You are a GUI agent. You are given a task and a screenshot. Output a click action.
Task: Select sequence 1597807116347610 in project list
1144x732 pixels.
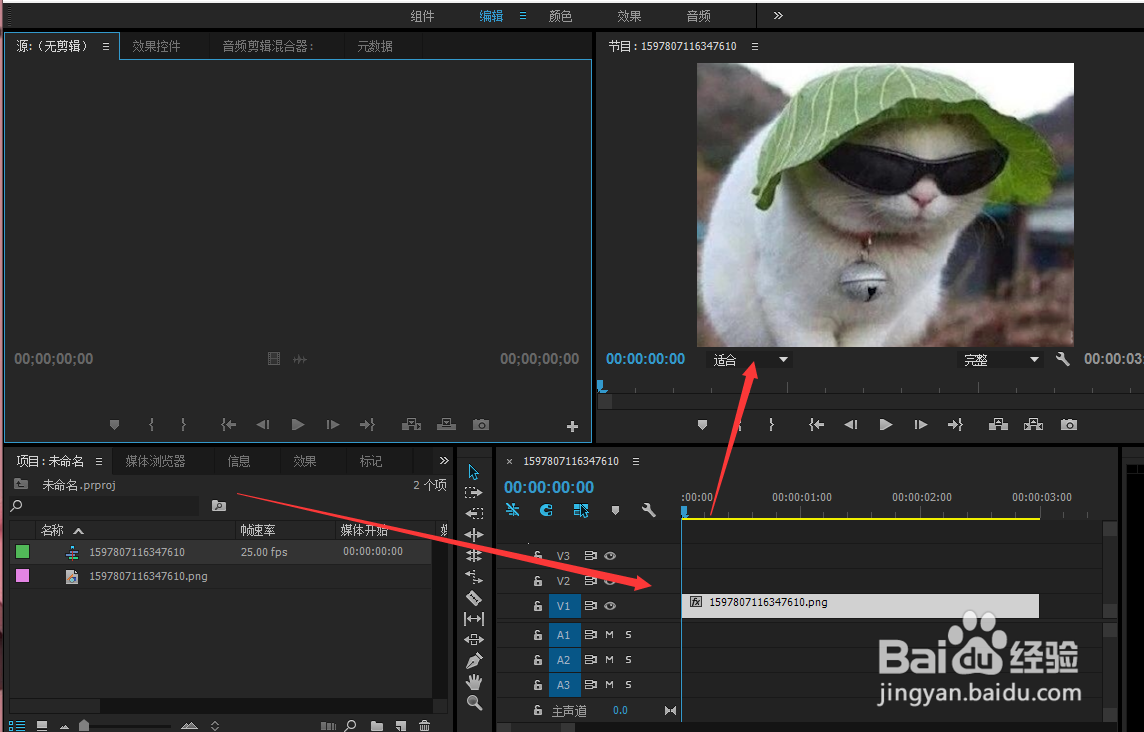137,552
